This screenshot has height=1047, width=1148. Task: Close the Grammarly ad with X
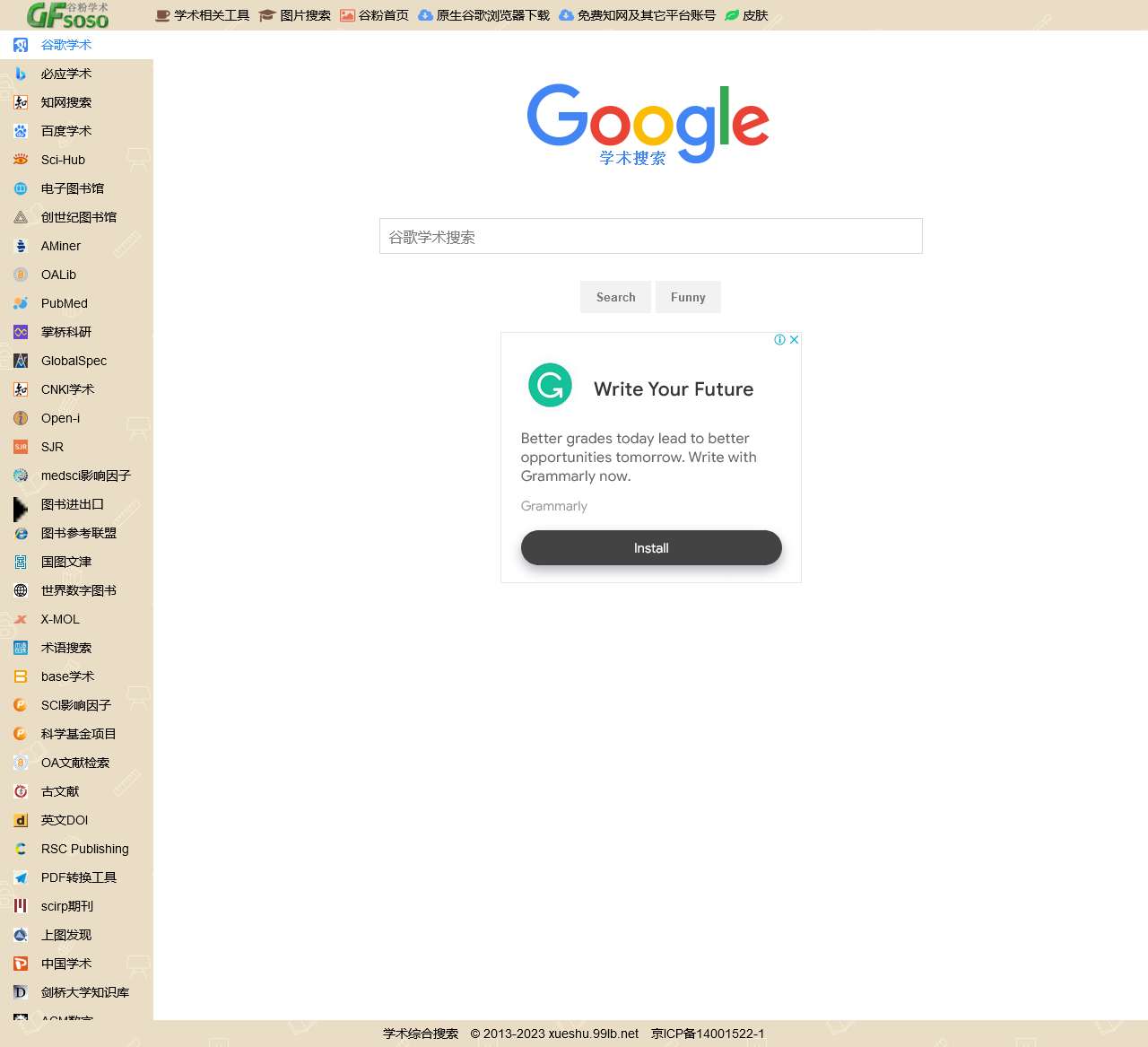(x=794, y=340)
